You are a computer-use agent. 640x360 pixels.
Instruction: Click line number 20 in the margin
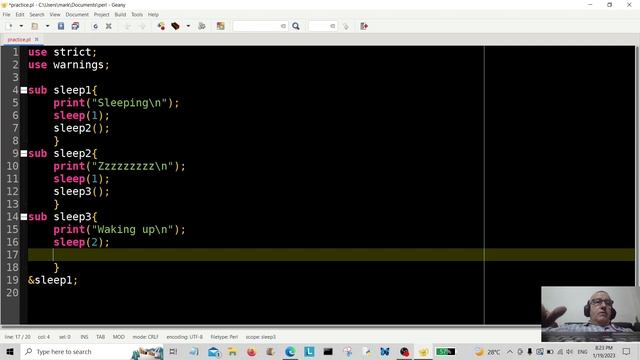pos(12,293)
